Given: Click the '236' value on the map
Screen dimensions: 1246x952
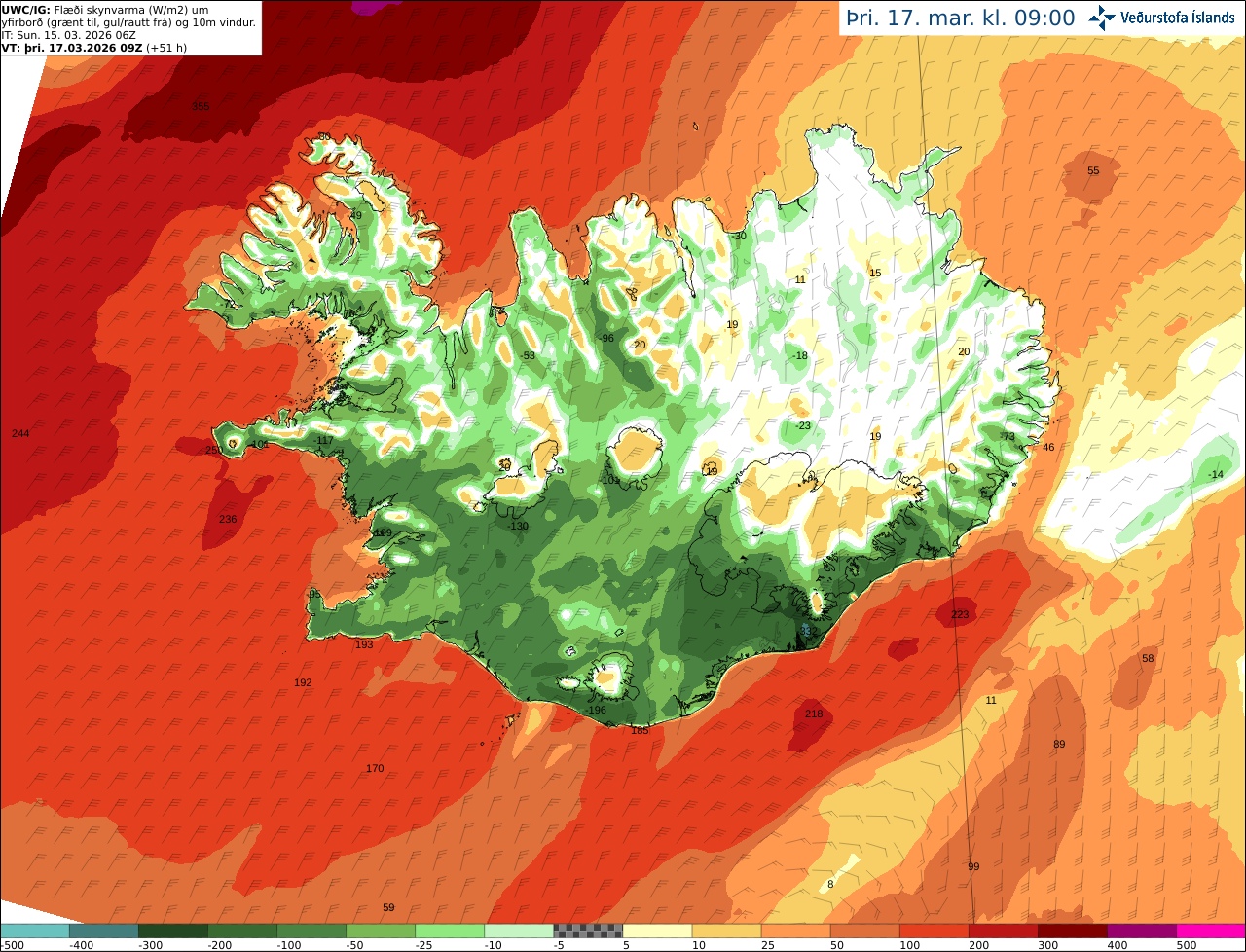Looking at the screenshot, I should pos(228,519).
